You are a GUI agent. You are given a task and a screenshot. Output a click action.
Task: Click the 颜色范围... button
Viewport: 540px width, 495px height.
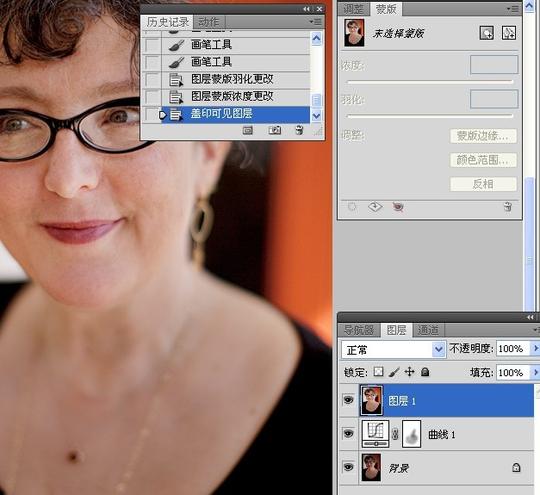click(483, 160)
